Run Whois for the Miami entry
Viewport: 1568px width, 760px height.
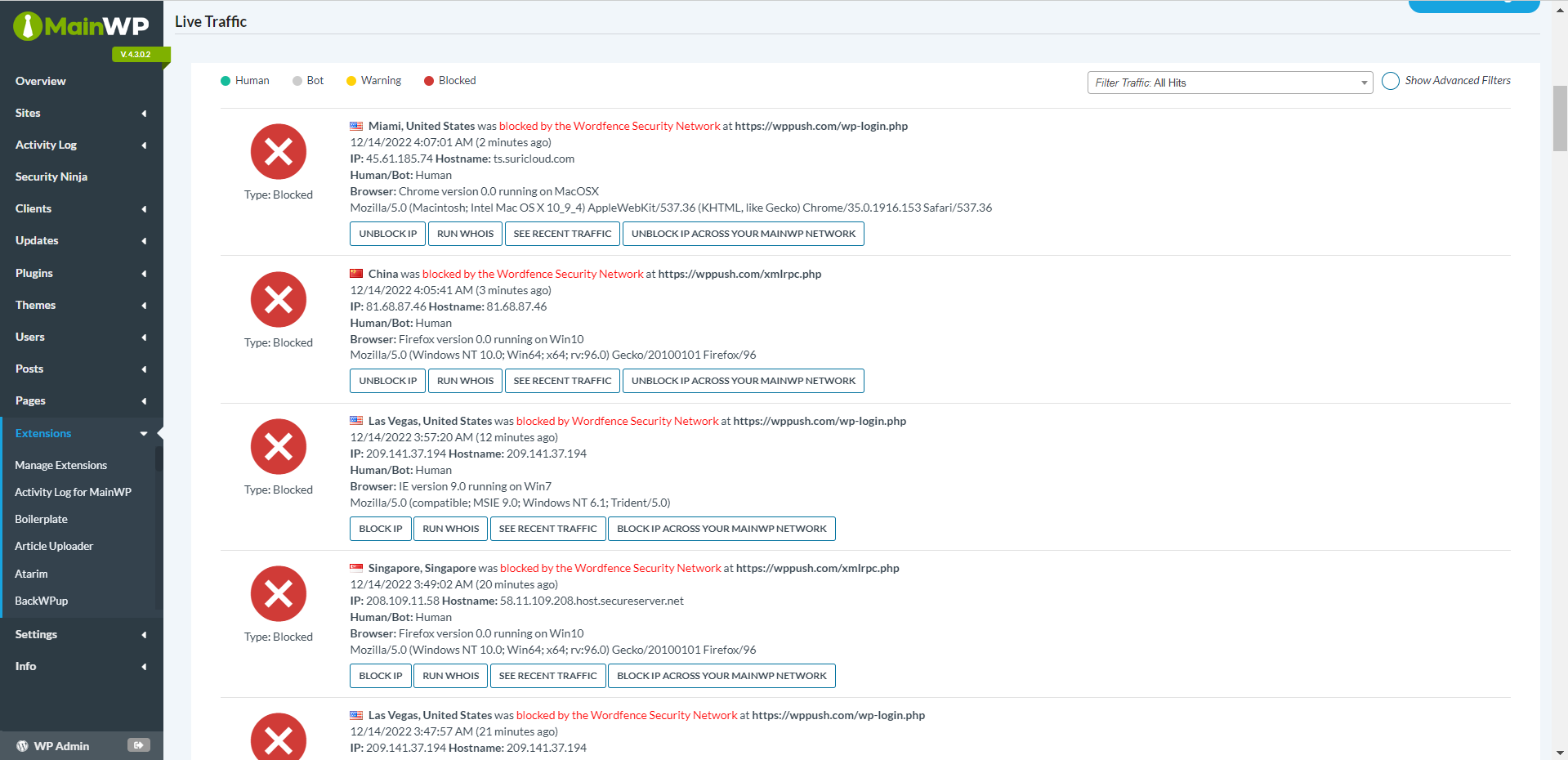coord(465,234)
